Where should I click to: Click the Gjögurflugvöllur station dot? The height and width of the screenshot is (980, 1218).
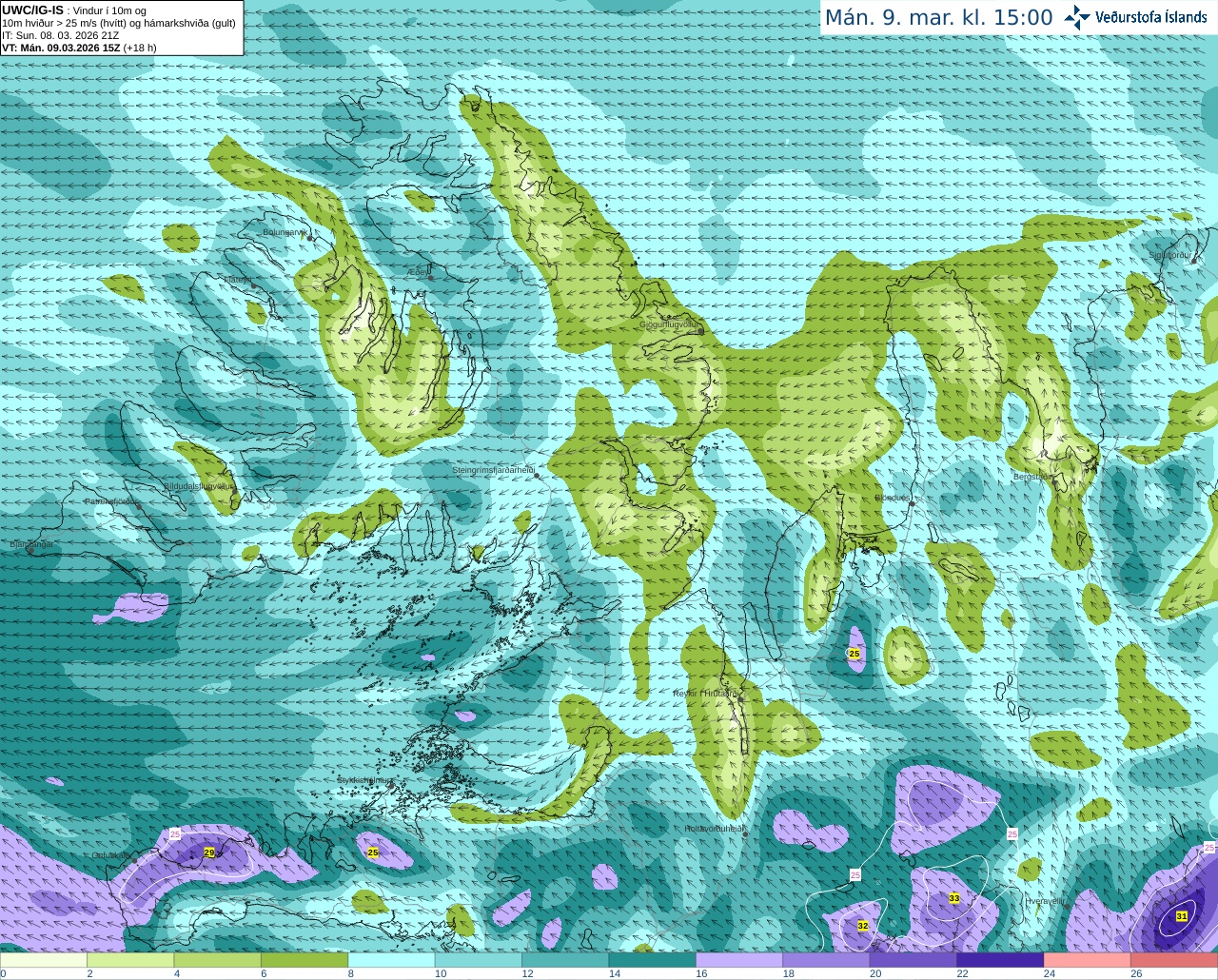tap(701, 332)
